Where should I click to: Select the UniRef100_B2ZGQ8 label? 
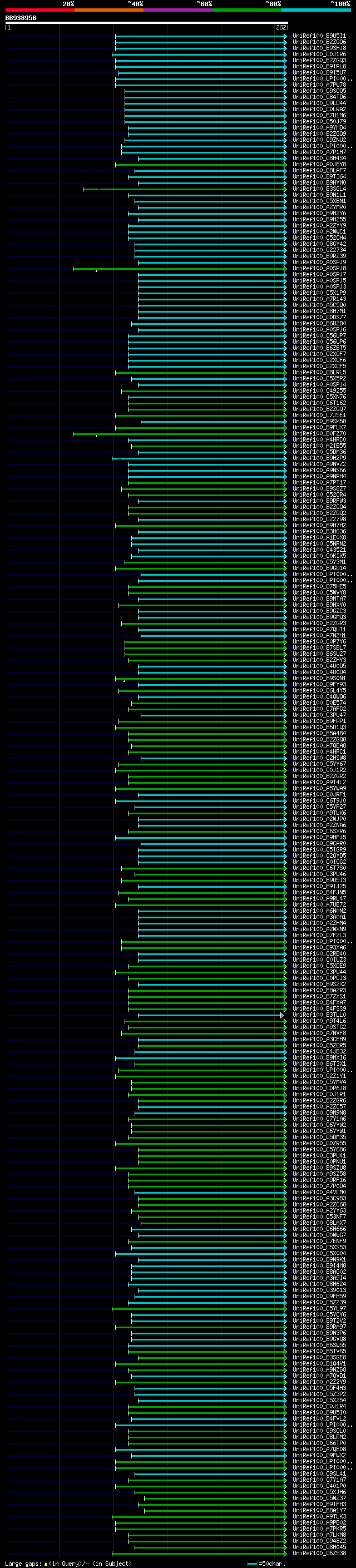tap(319, 740)
